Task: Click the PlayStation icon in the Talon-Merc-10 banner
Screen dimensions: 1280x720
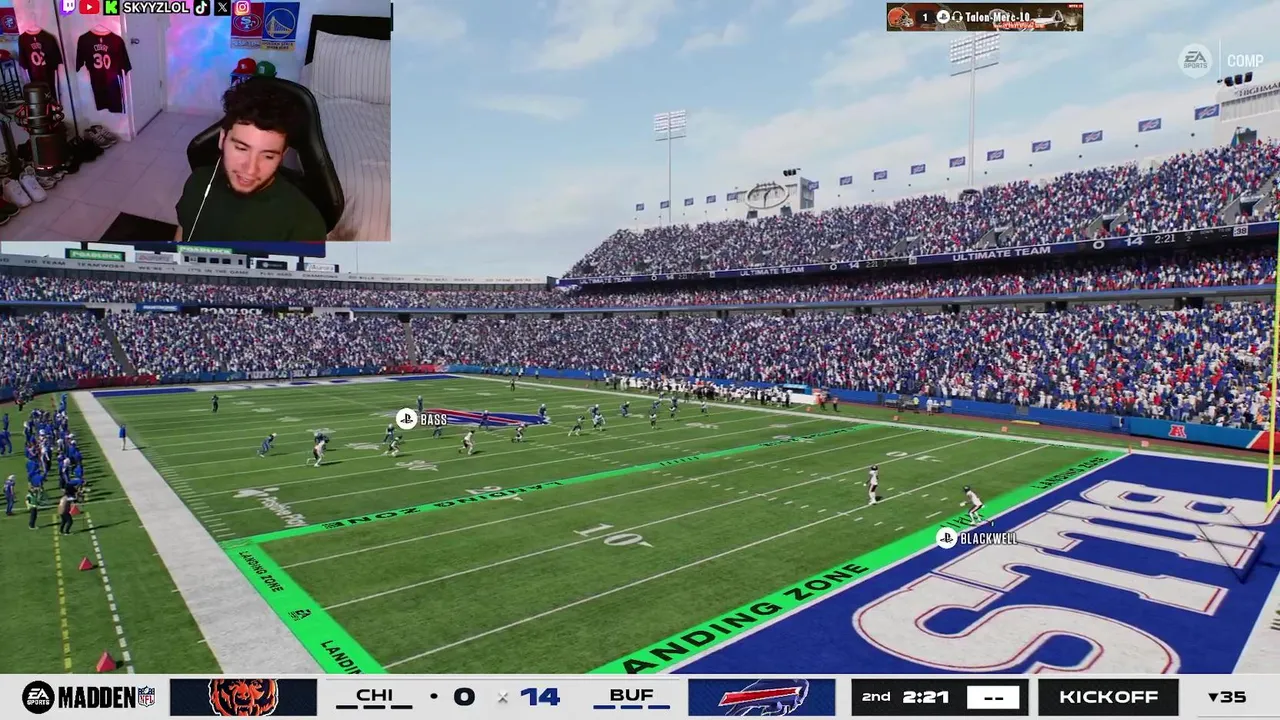Action: pos(942,17)
